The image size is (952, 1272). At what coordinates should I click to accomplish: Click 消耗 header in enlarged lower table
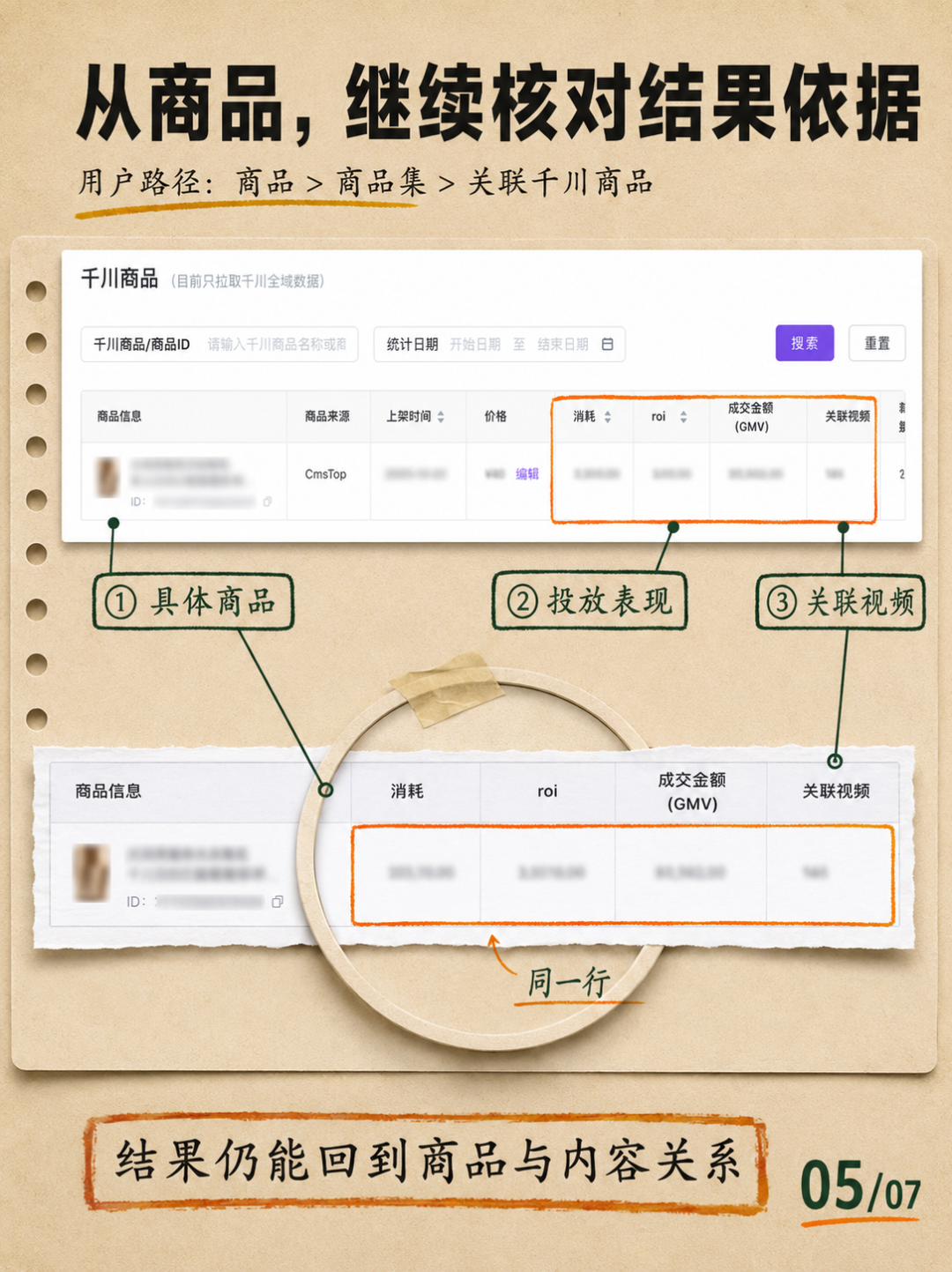coord(407,792)
